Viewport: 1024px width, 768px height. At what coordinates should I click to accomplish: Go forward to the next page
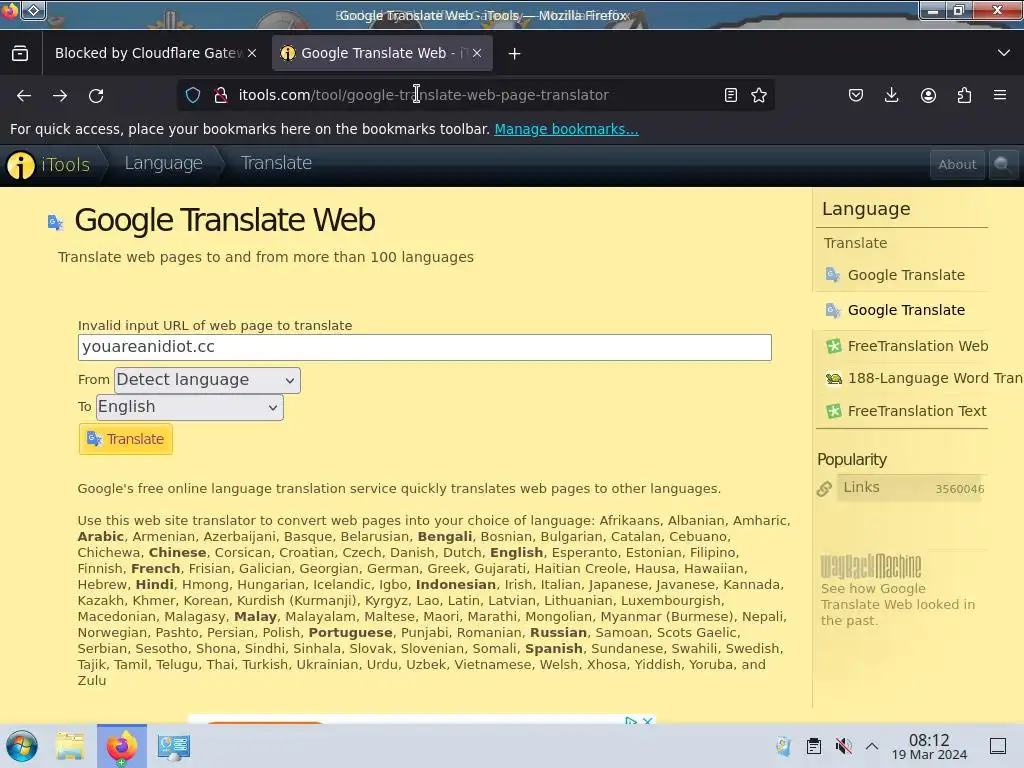pyautogui.click(x=60, y=95)
